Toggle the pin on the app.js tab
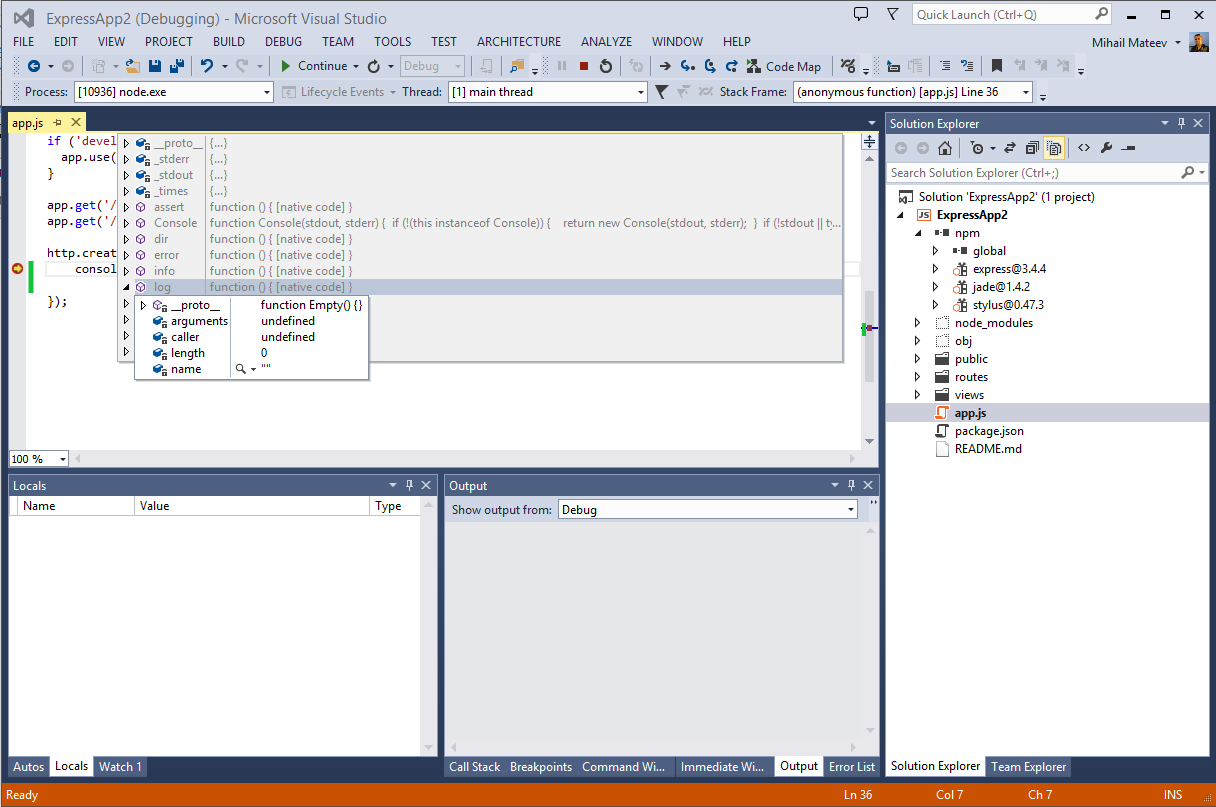1216x807 pixels. click(59, 123)
